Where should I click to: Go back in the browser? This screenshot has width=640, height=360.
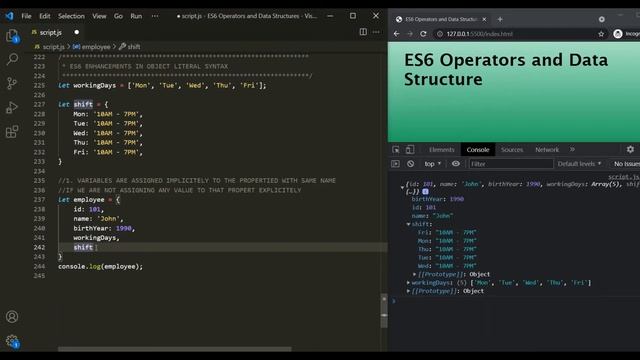point(396,34)
